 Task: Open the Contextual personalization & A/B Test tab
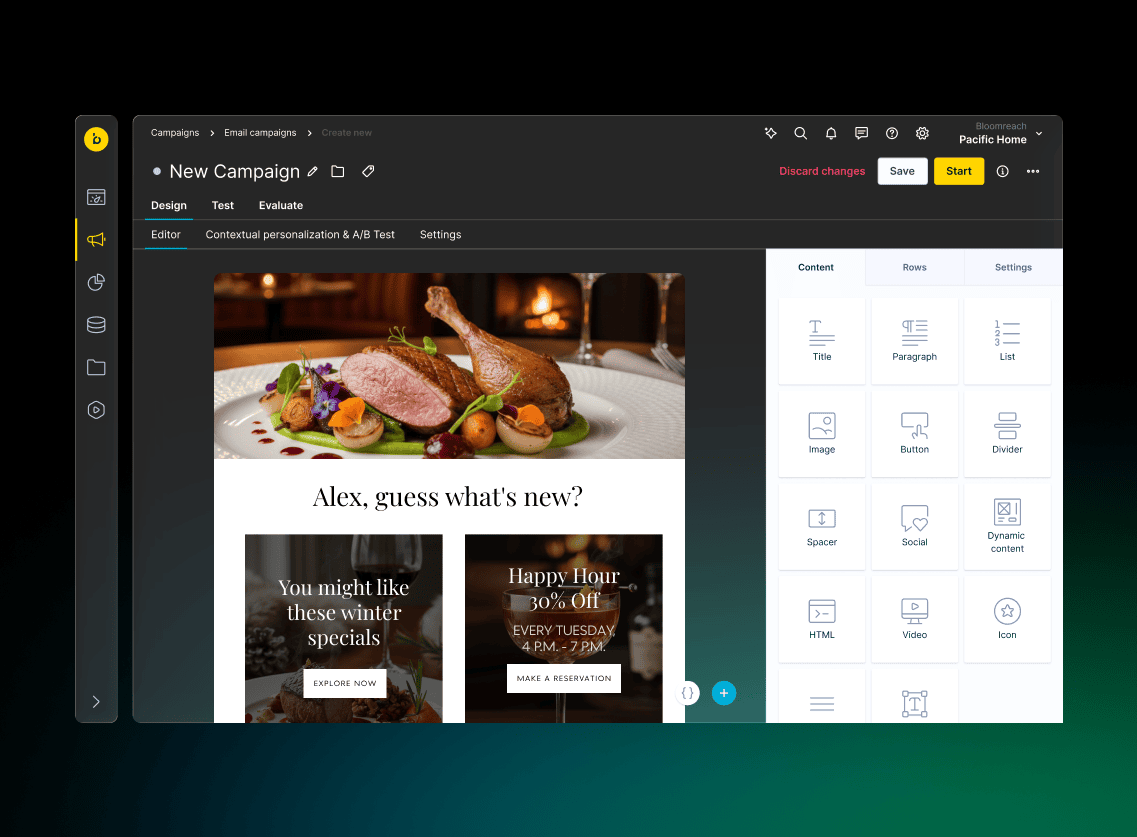(x=300, y=235)
